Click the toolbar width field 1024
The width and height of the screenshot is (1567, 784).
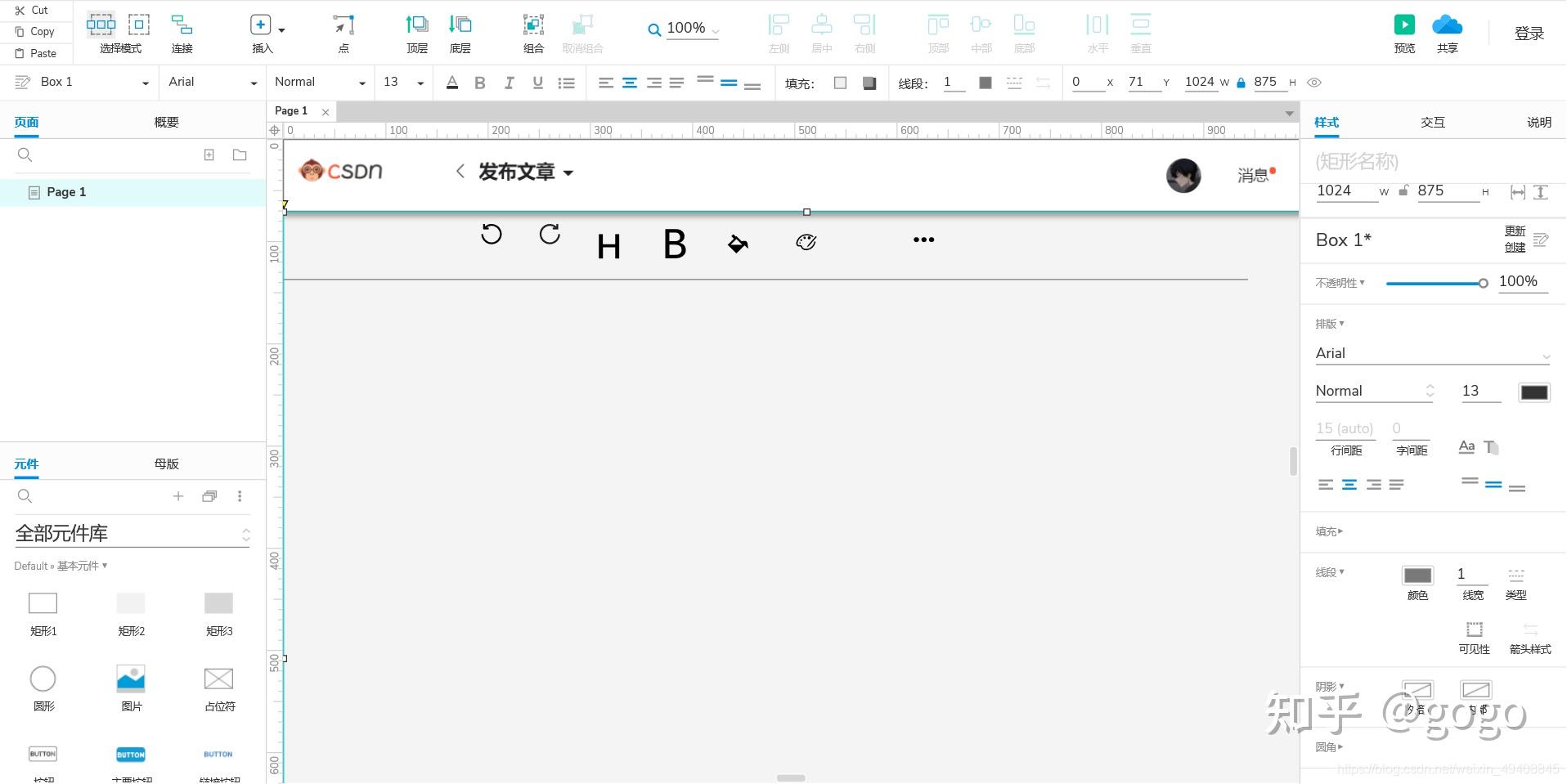pyautogui.click(x=1200, y=83)
